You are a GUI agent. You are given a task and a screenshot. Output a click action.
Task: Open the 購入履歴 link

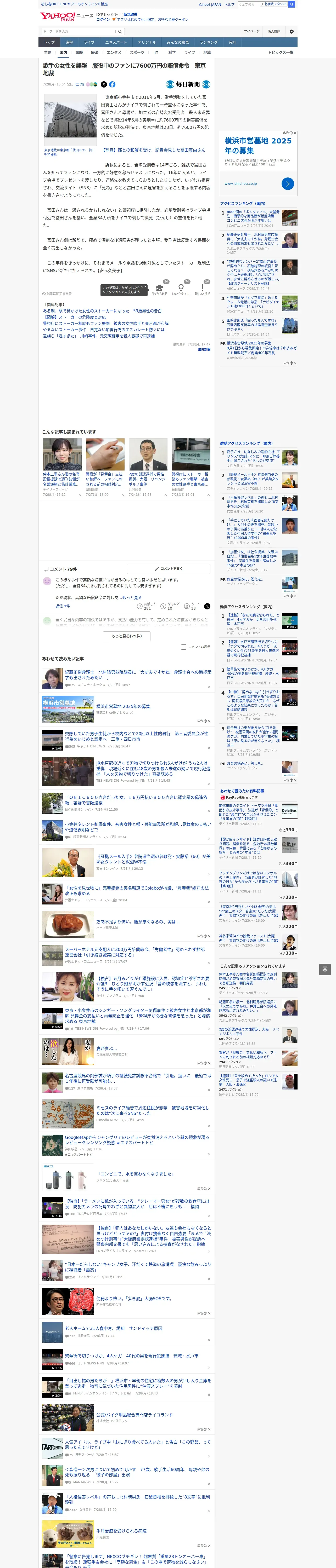(274, 32)
